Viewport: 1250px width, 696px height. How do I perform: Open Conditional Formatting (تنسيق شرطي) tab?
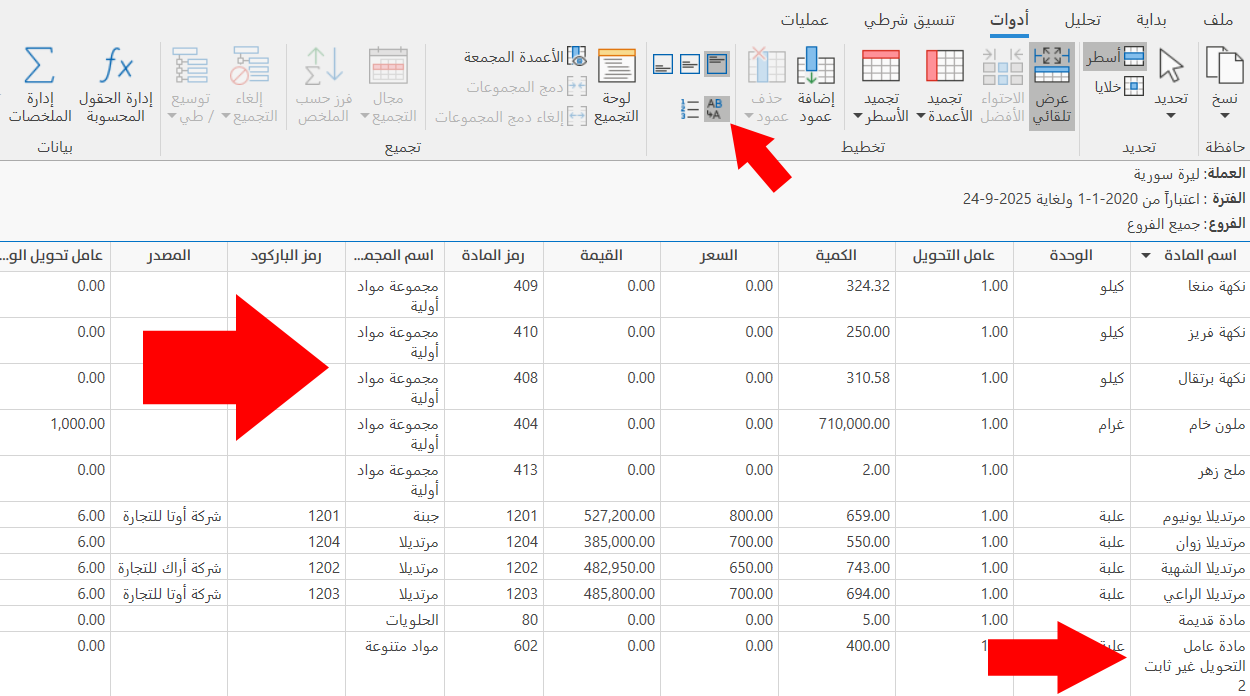(909, 20)
